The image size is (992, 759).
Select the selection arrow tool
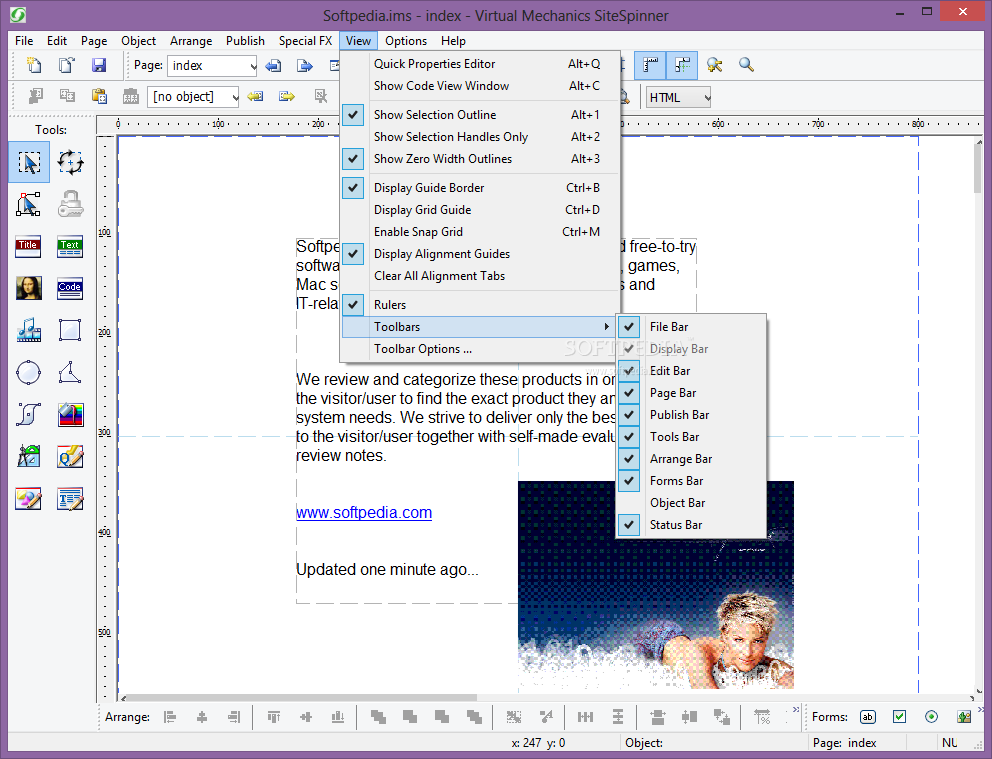tap(29, 163)
